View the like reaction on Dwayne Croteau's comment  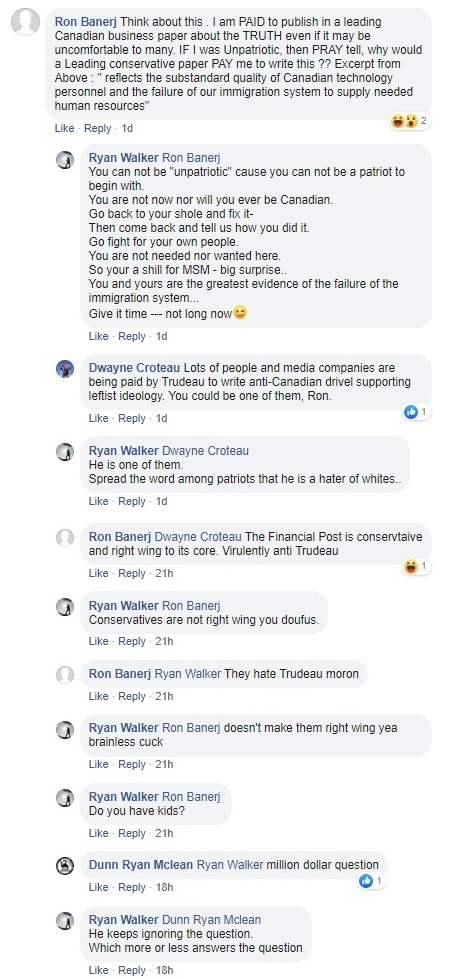click(x=417, y=412)
